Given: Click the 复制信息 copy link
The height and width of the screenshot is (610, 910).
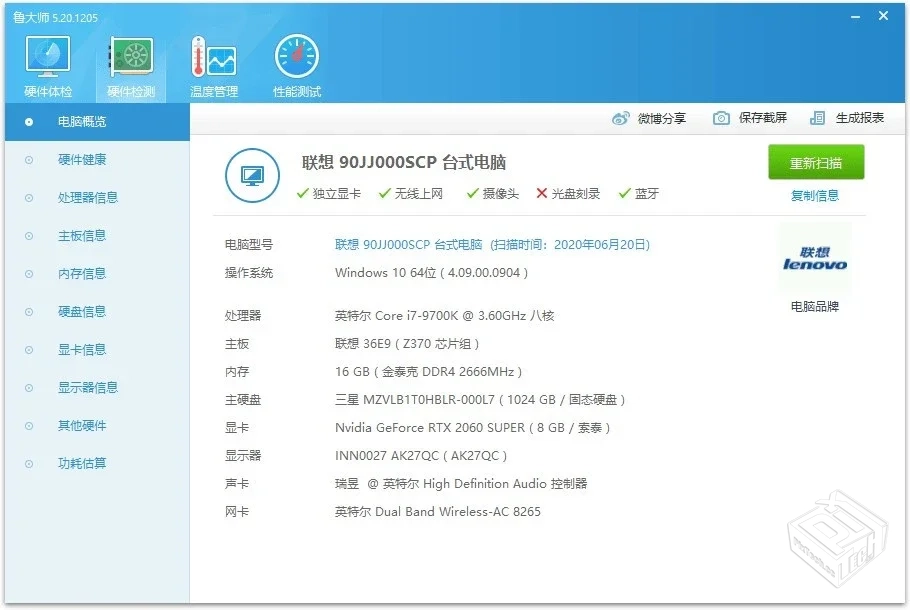Looking at the screenshot, I should pos(815,195).
